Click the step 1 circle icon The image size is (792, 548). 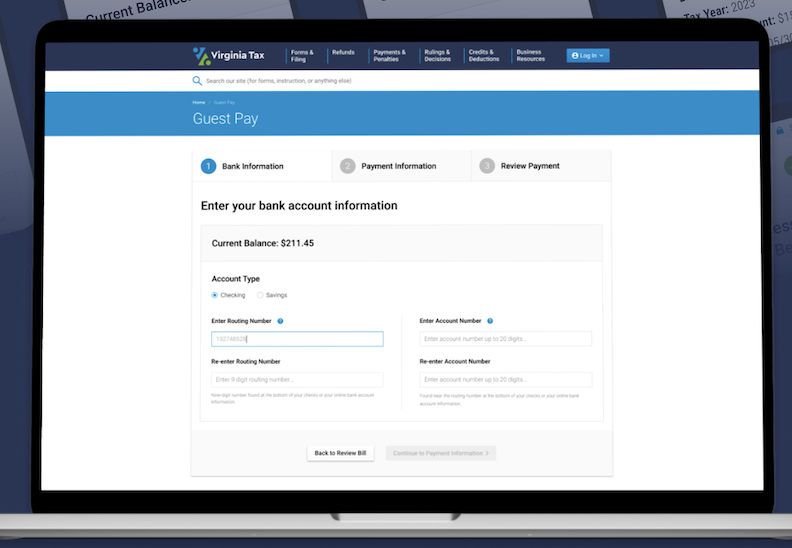pos(208,166)
